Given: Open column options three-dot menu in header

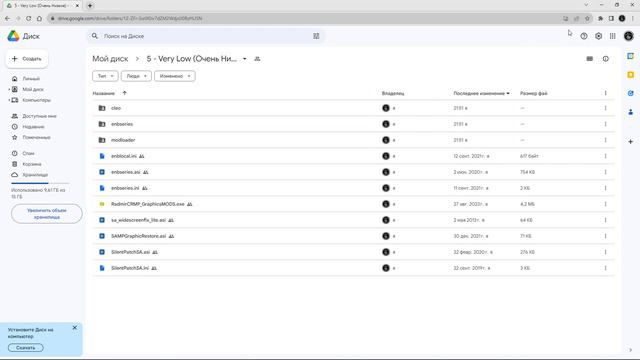Looking at the screenshot, I should tap(605, 93).
